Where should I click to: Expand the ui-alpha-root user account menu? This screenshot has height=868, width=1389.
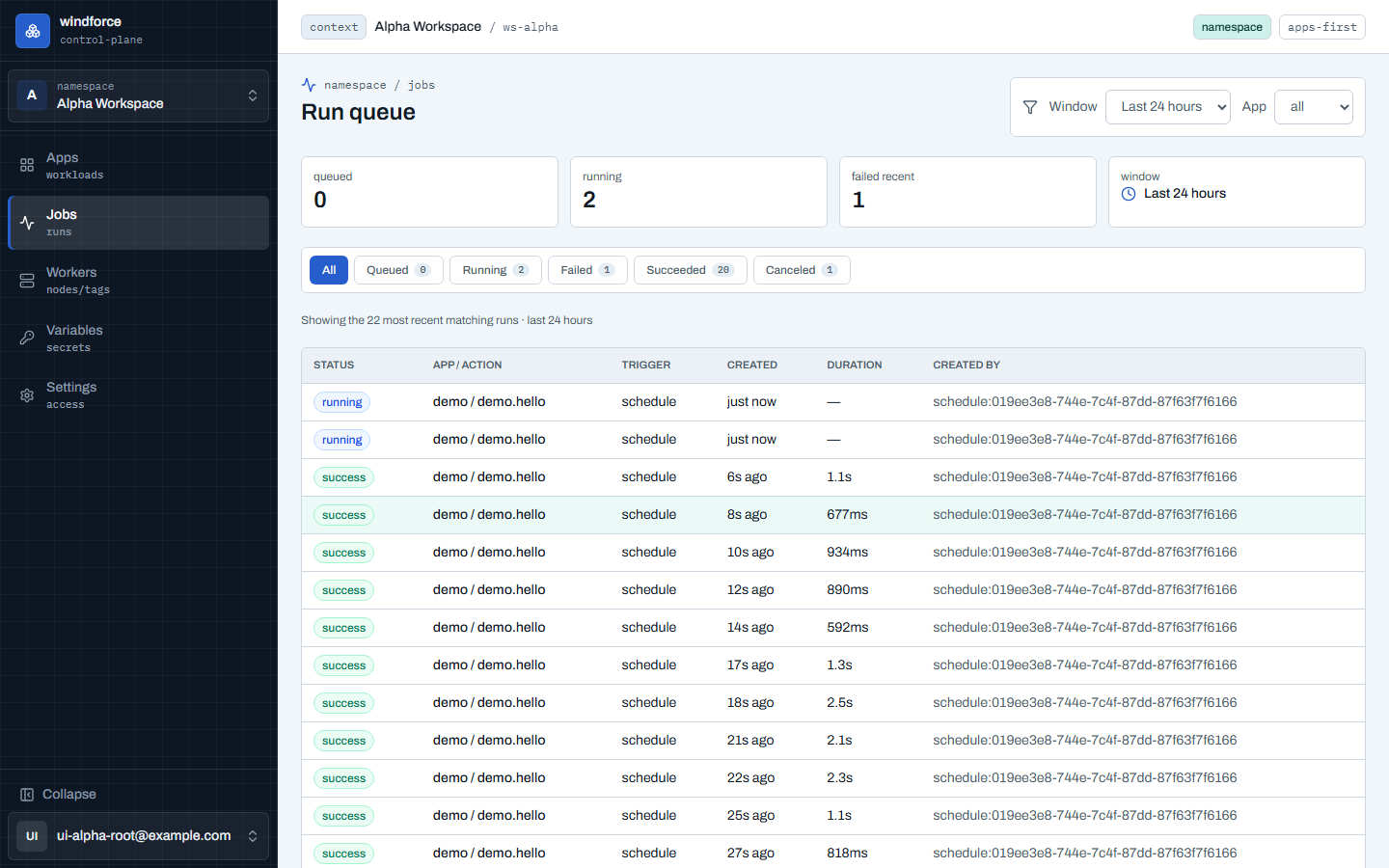pyautogui.click(x=139, y=836)
